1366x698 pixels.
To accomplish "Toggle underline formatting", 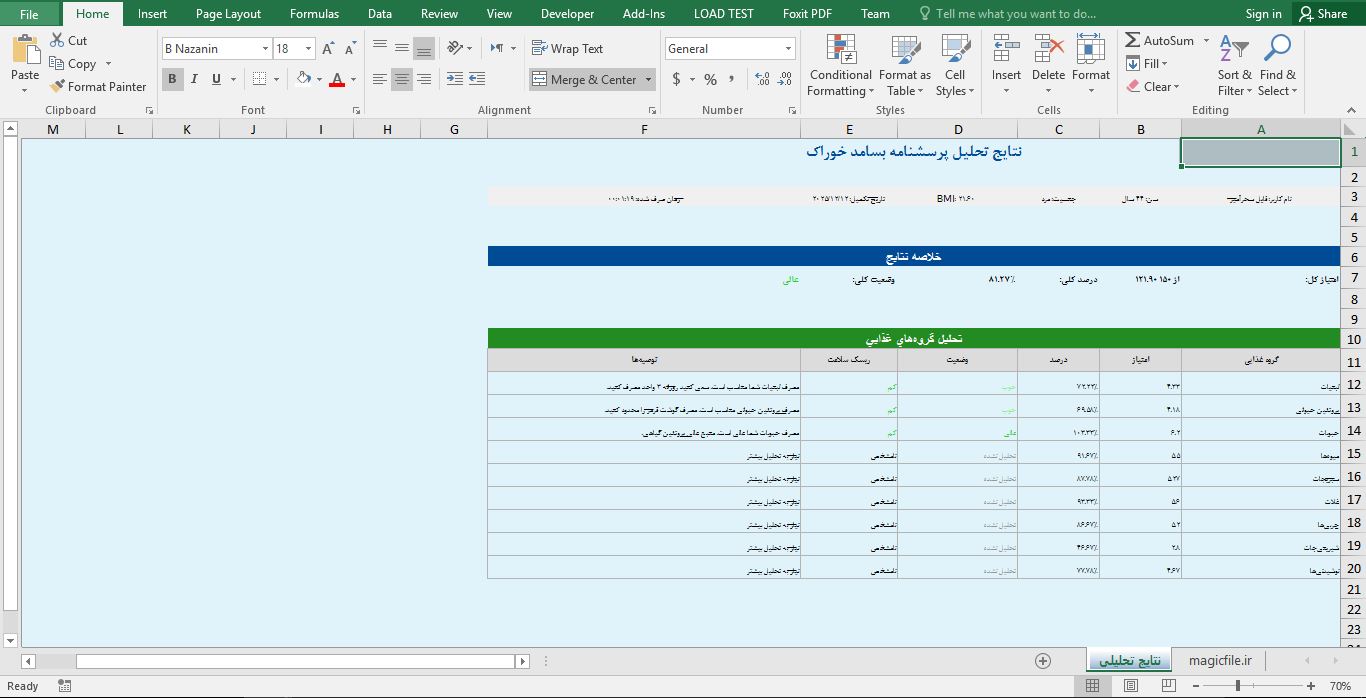I will 212,78.
